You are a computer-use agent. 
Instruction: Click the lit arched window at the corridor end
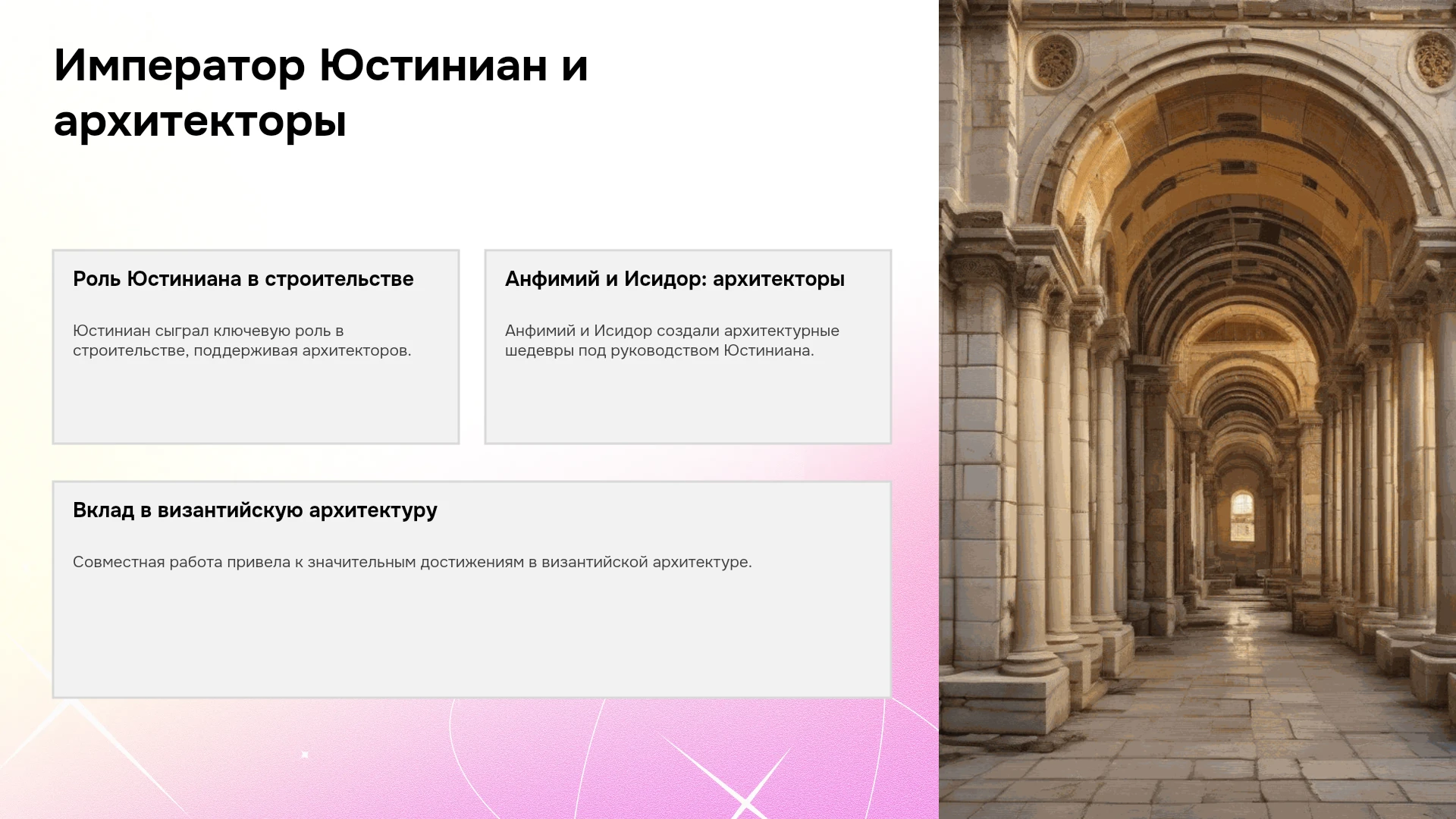coord(1242,516)
